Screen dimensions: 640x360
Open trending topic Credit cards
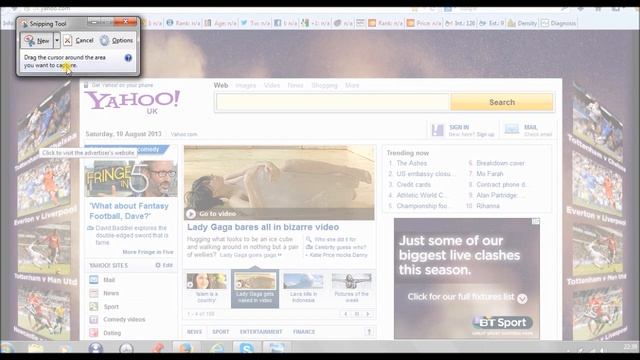[413, 184]
